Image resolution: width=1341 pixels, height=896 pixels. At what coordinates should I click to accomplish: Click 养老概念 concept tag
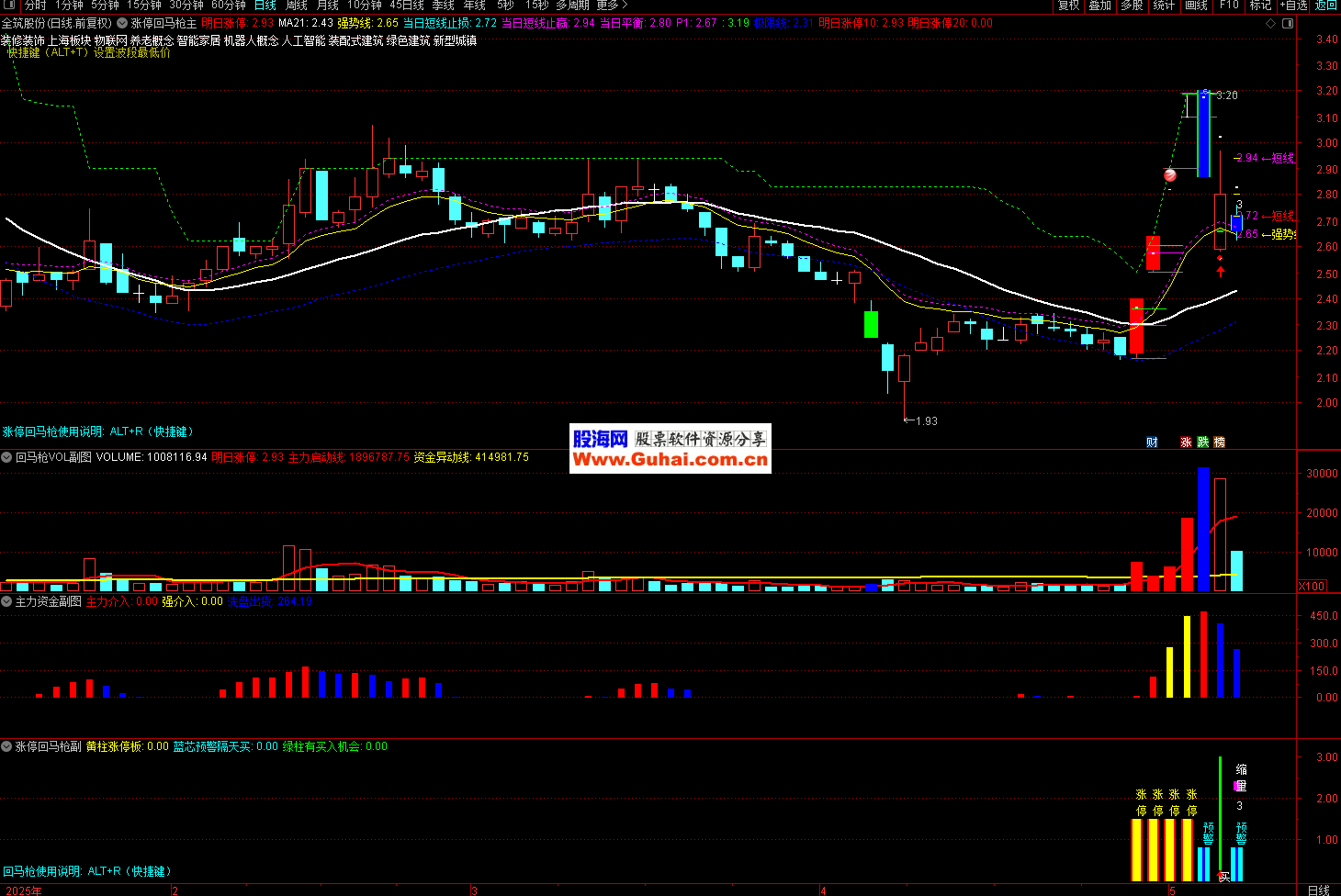[152, 40]
